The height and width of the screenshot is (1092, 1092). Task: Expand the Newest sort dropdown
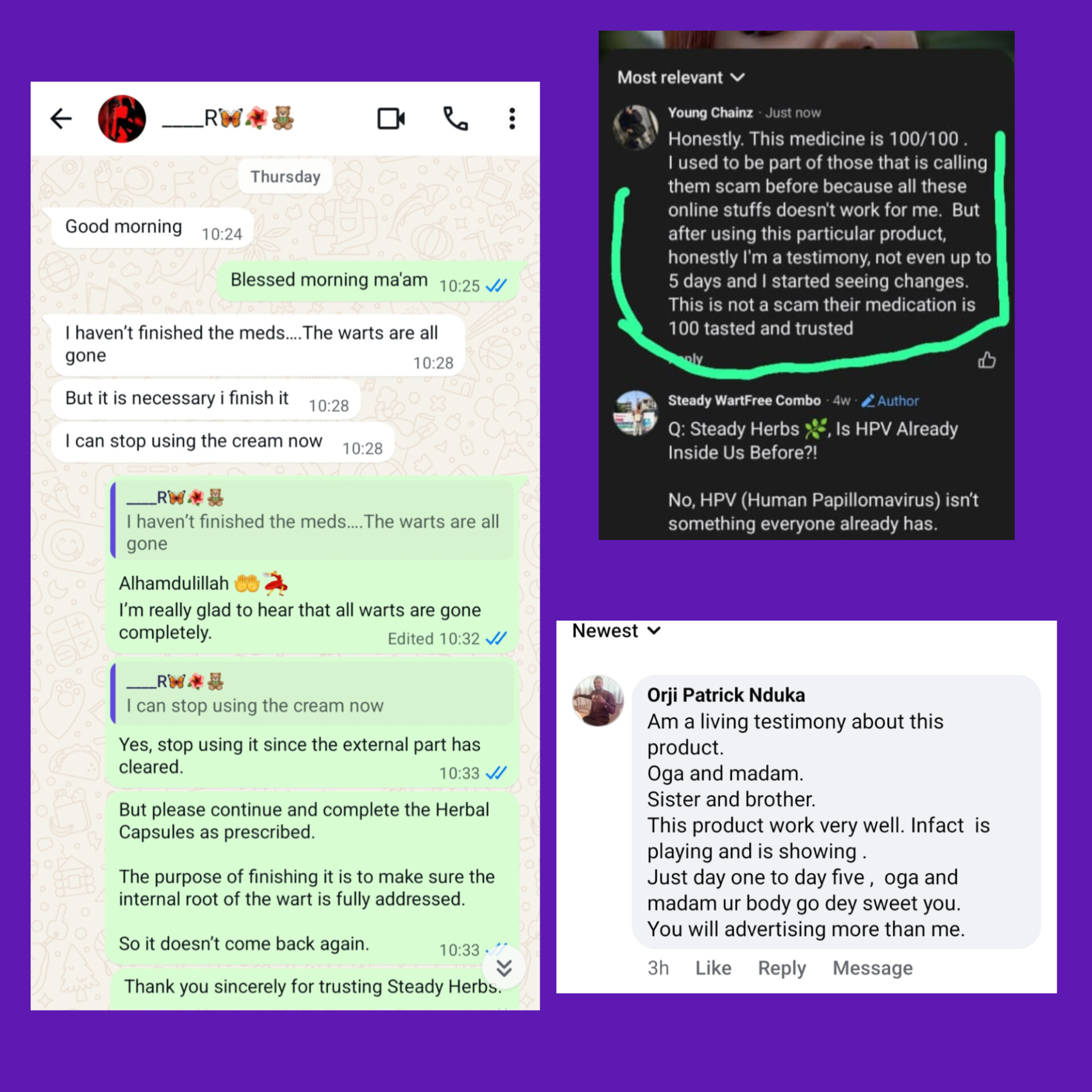(x=616, y=631)
